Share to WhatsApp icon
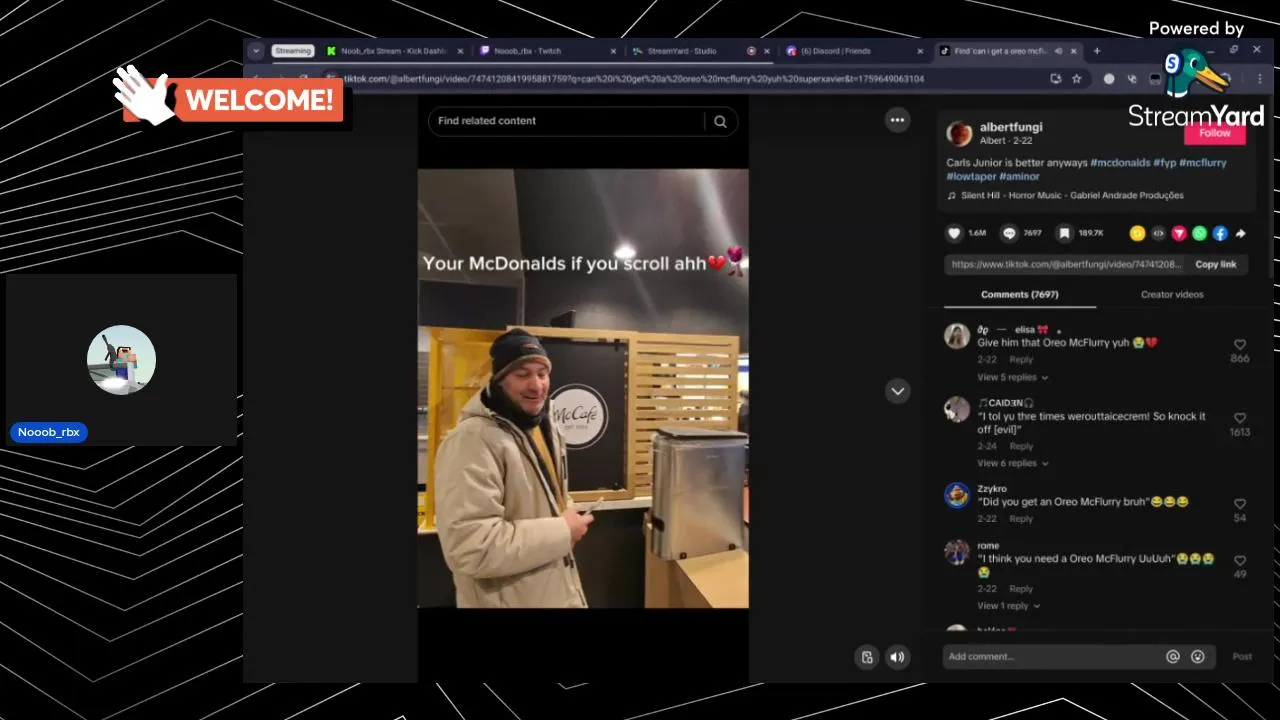Viewport: 1280px width, 720px height. (x=1199, y=233)
